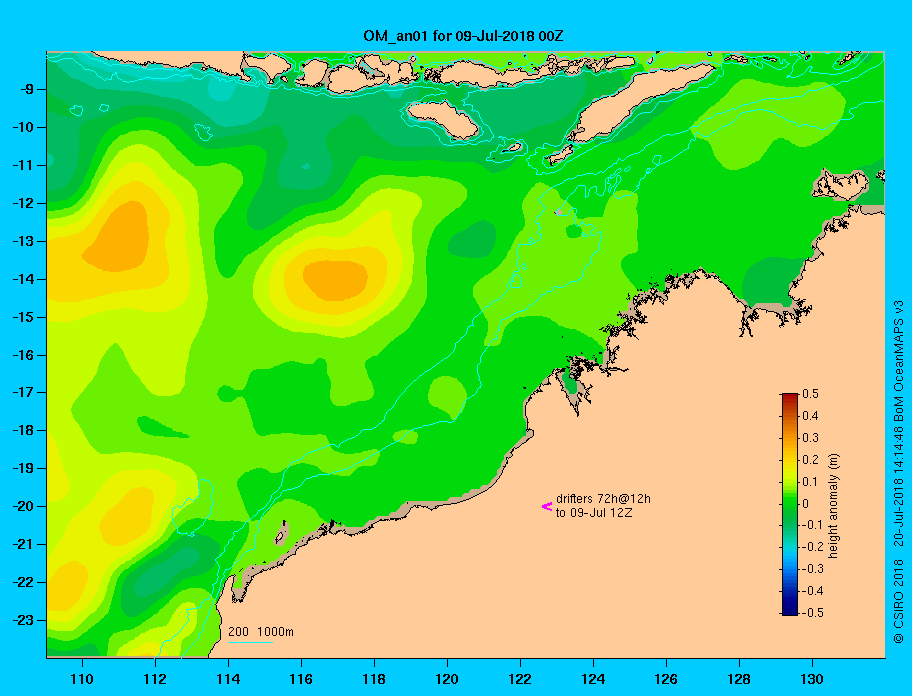
Task: Click latitude label '-16'
Action: point(23,355)
